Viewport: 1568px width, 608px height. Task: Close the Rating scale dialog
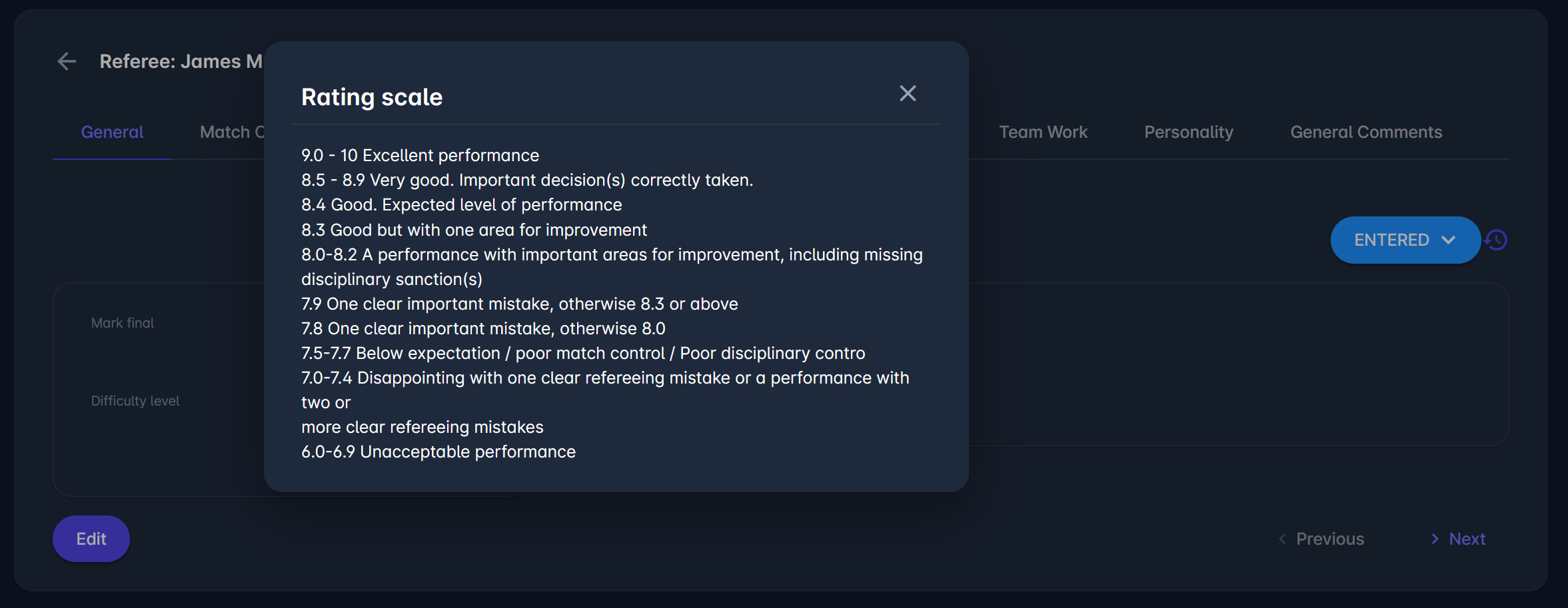coord(908,93)
